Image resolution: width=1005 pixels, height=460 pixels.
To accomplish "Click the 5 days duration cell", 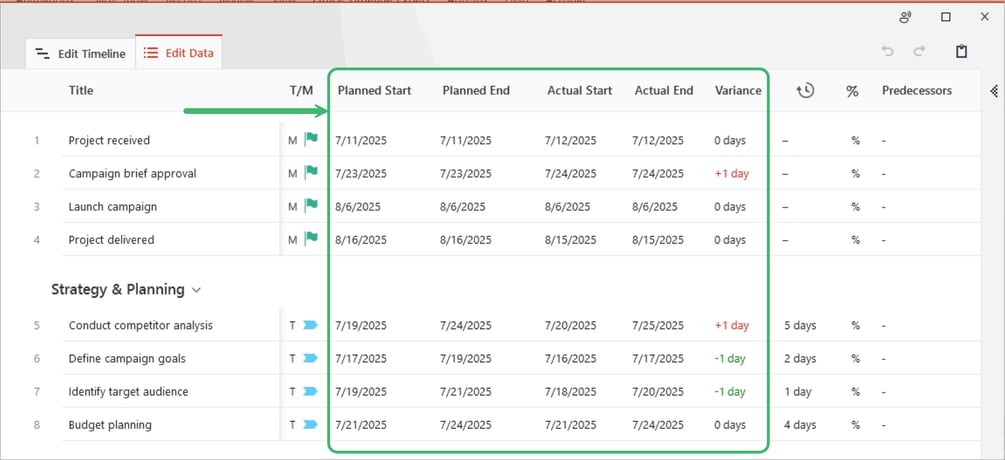I will (800, 325).
